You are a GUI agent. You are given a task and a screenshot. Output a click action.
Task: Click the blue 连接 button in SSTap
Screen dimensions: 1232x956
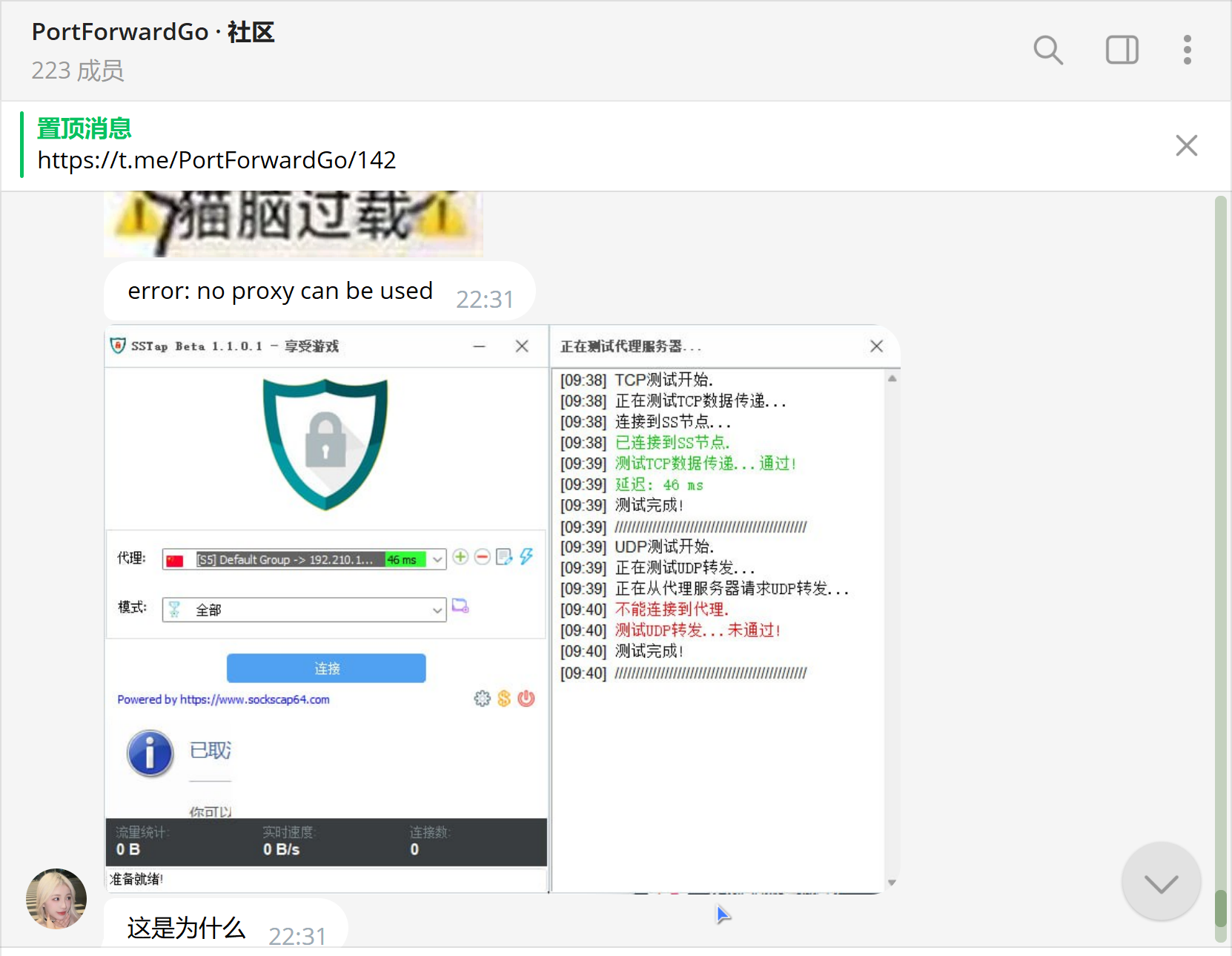pyautogui.click(x=326, y=668)
